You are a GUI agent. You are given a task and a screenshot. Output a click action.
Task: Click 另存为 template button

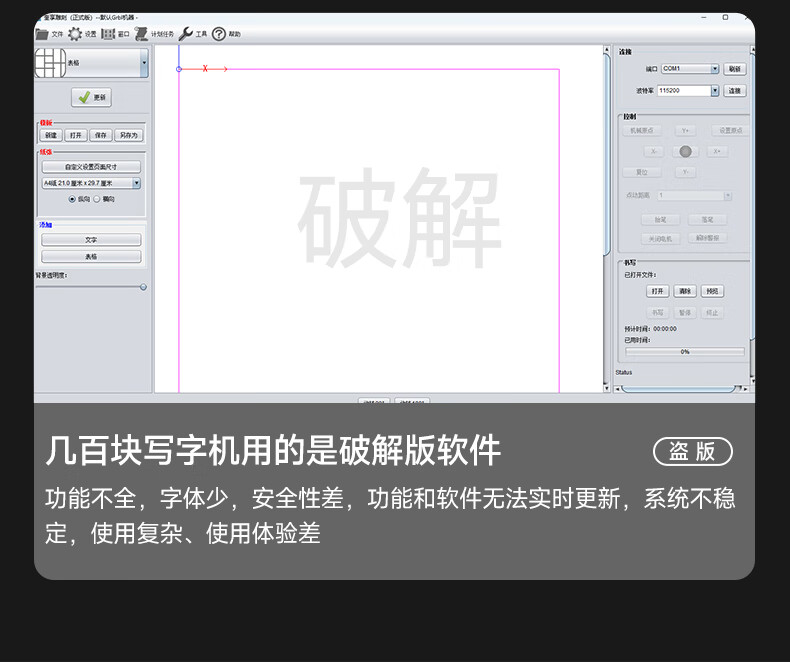(x=129, y=135)
